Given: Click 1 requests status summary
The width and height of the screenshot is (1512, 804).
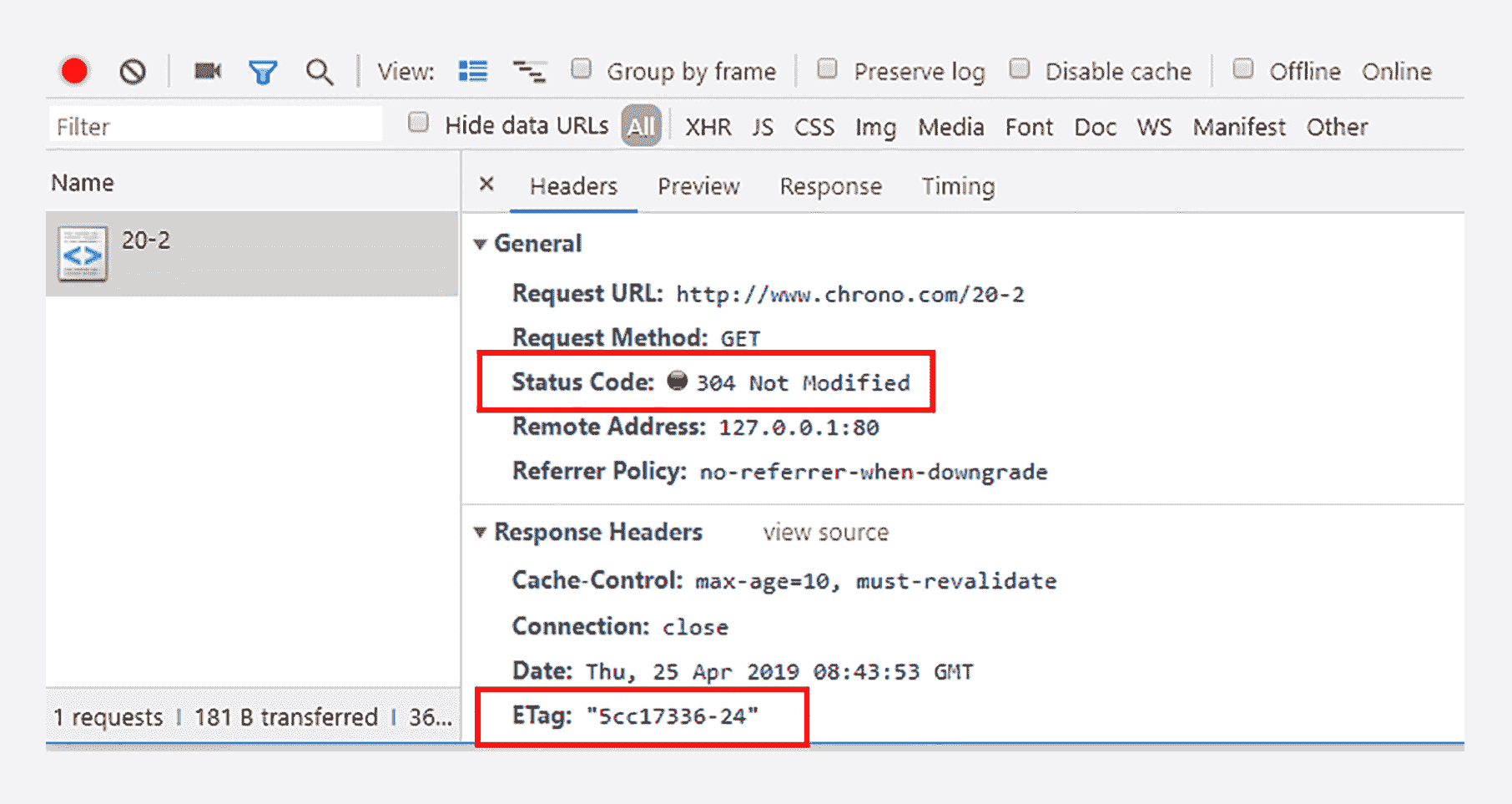Looking at the screenshot, I should point(108,717).
